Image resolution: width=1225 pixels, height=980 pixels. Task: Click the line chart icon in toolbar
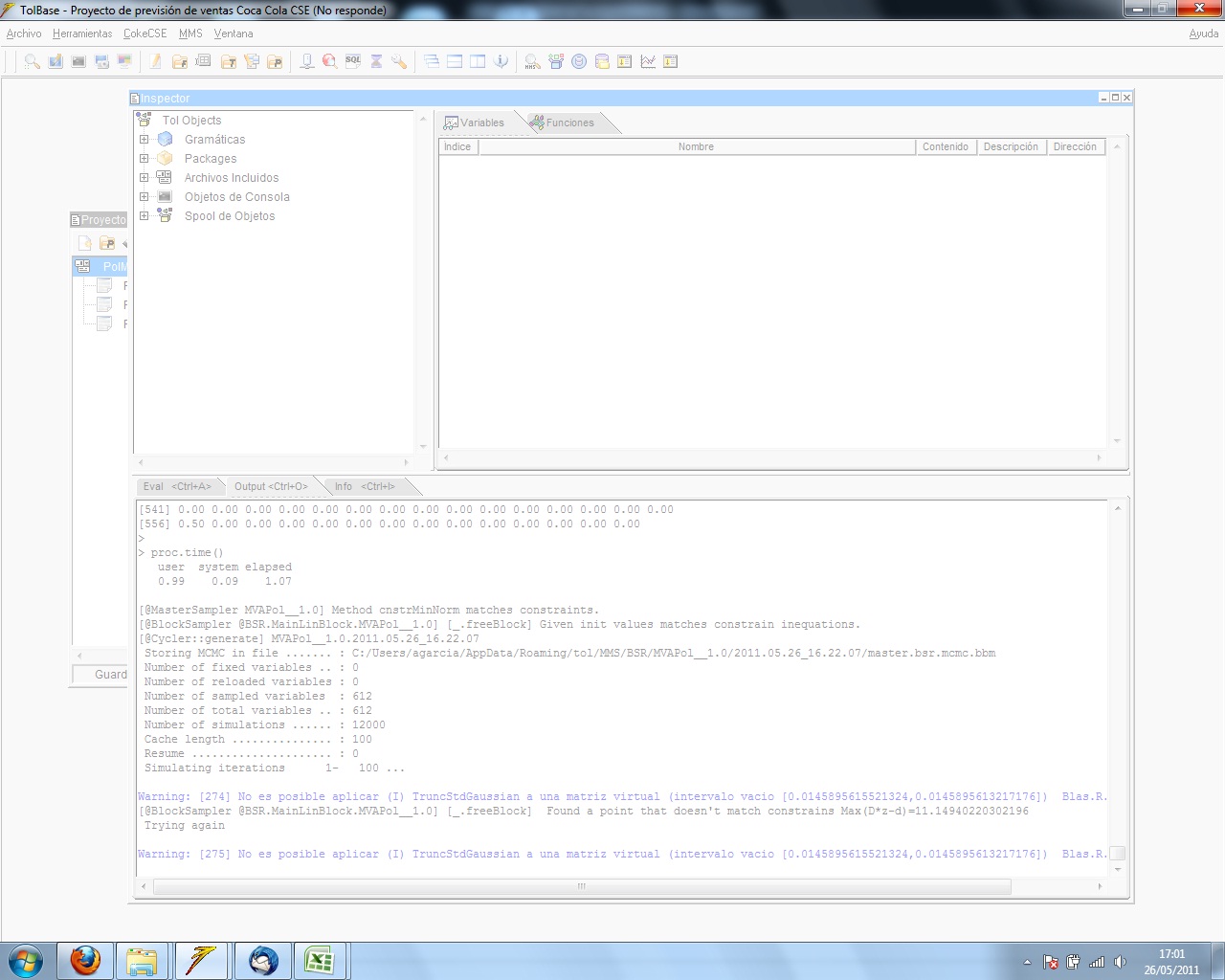pos(648,61)
